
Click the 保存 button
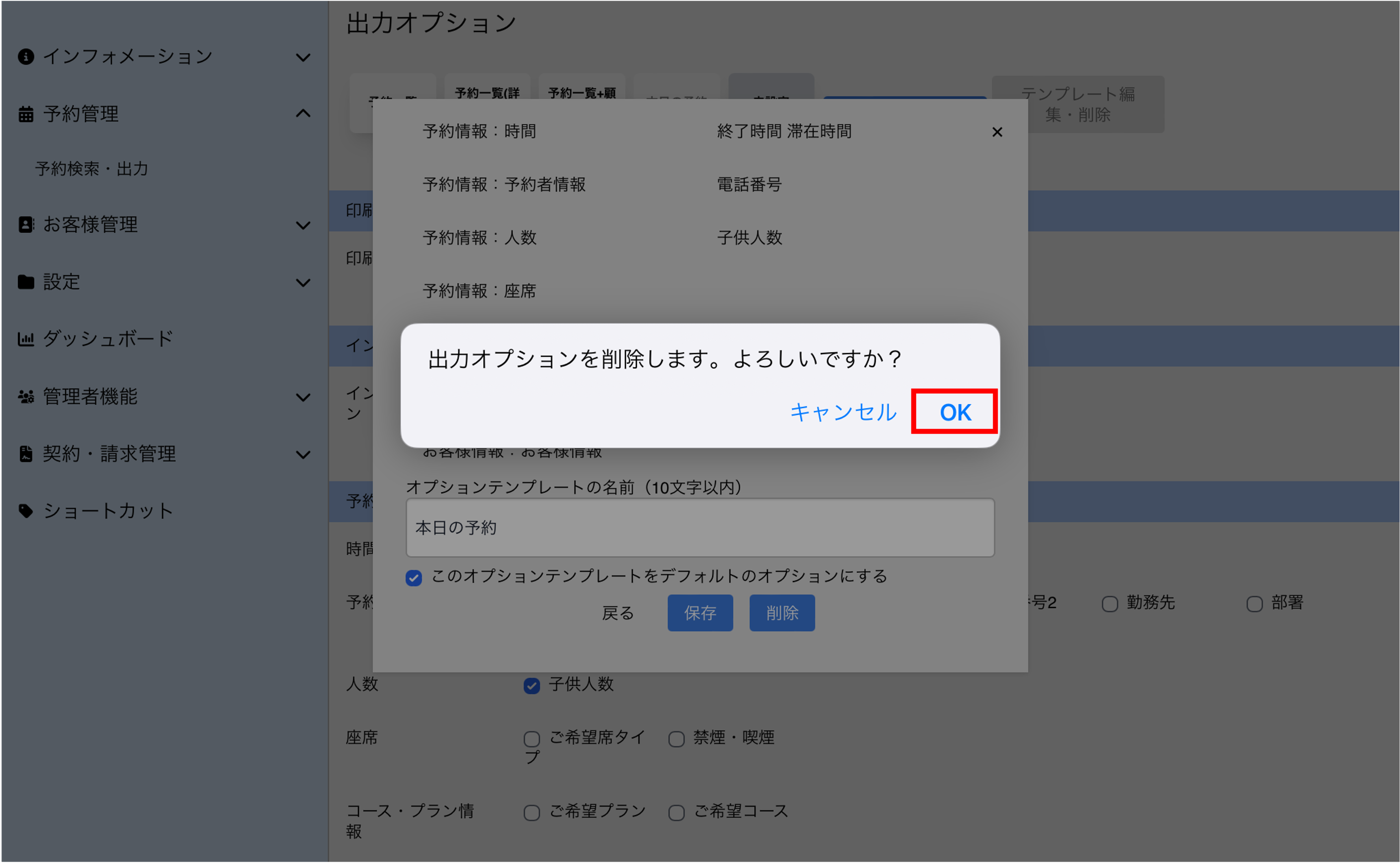click(700, 613)
